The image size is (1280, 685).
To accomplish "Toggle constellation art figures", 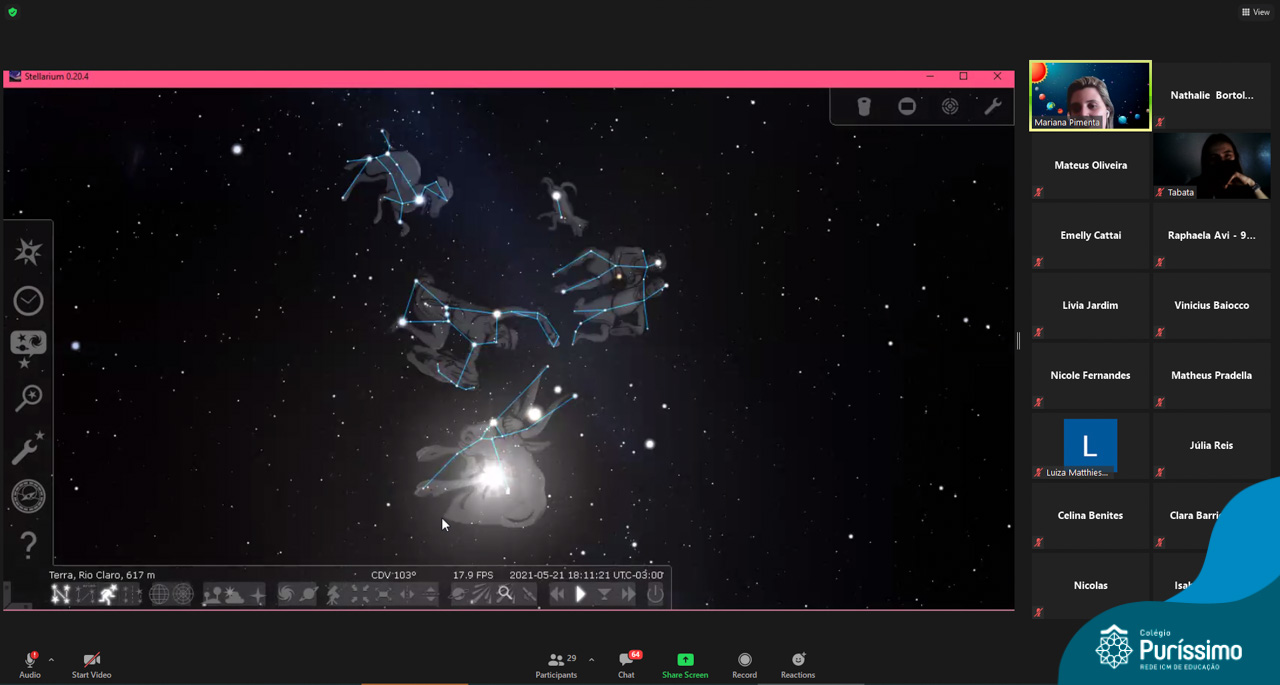I will click(108, 595).
